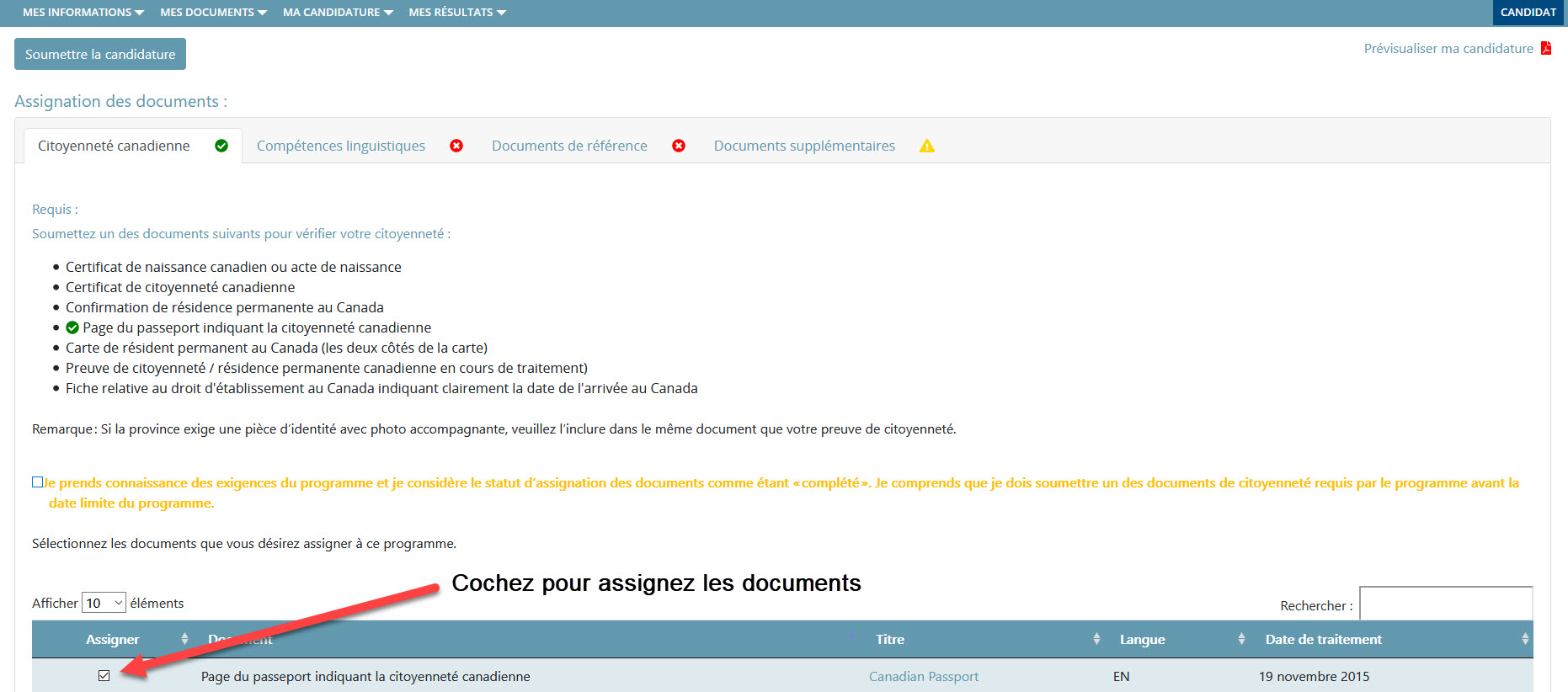This screenshot has width=1568, height=692.
Task: Open the Documents supplémentaires tab
Action: click(804, 146)
